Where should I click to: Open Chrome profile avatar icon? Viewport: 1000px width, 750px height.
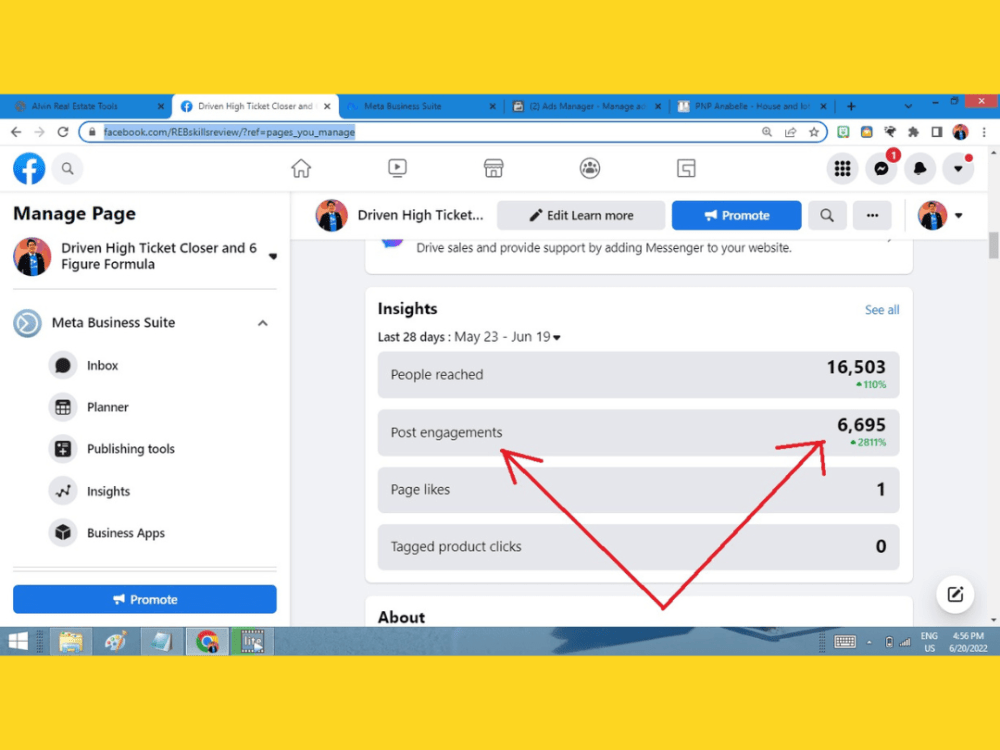960,132
